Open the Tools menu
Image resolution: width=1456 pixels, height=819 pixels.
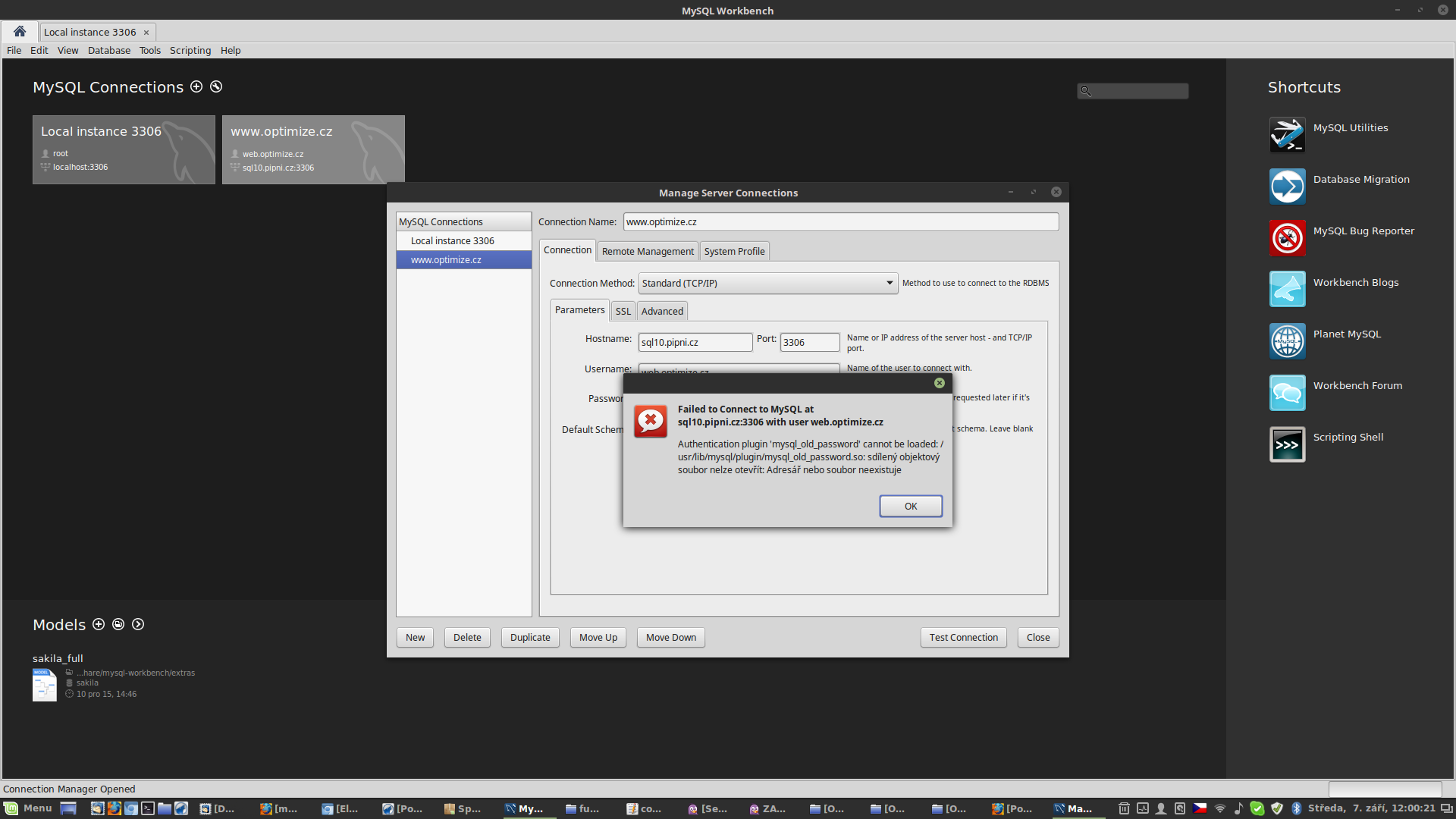150,50
